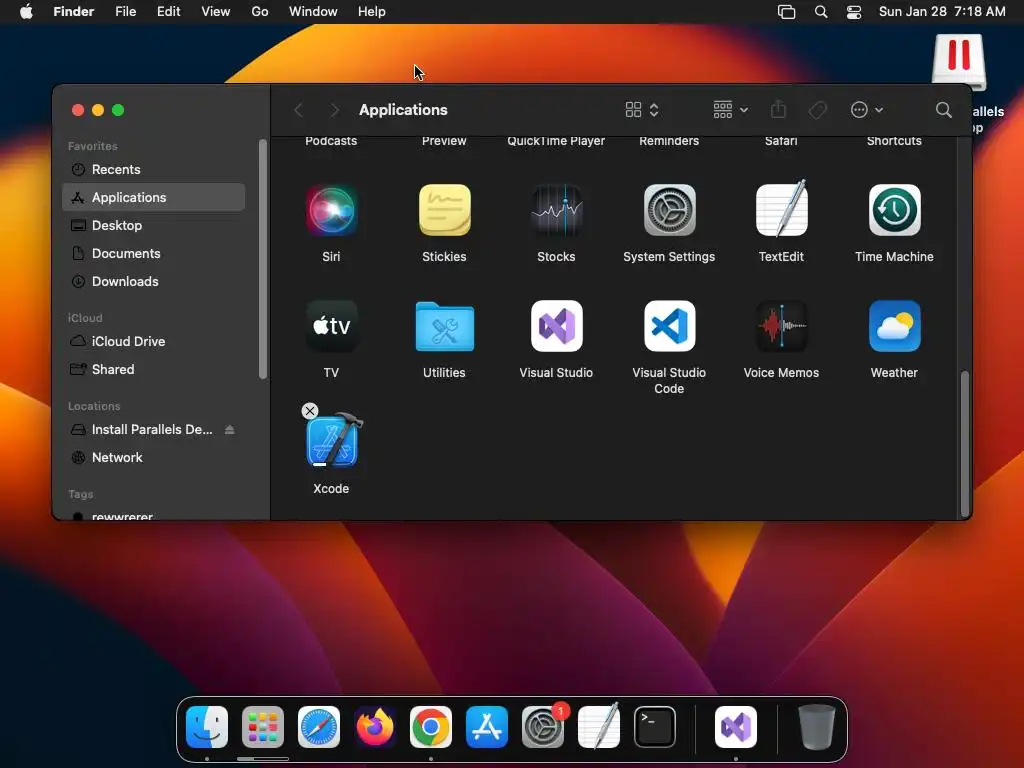Open iCloud Drive in the sidebar

click(153, 341)
